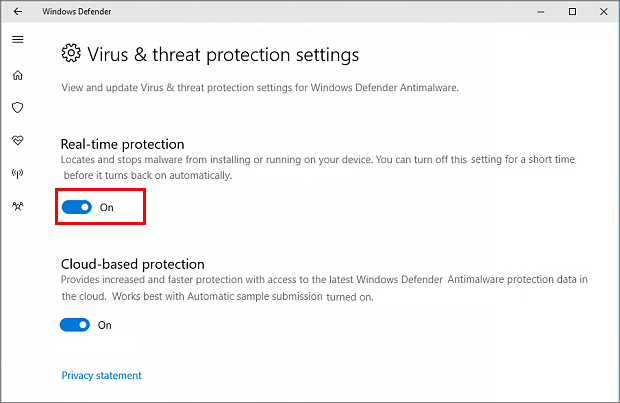Click the Virus & threat protection settings title

click(223, 54)
